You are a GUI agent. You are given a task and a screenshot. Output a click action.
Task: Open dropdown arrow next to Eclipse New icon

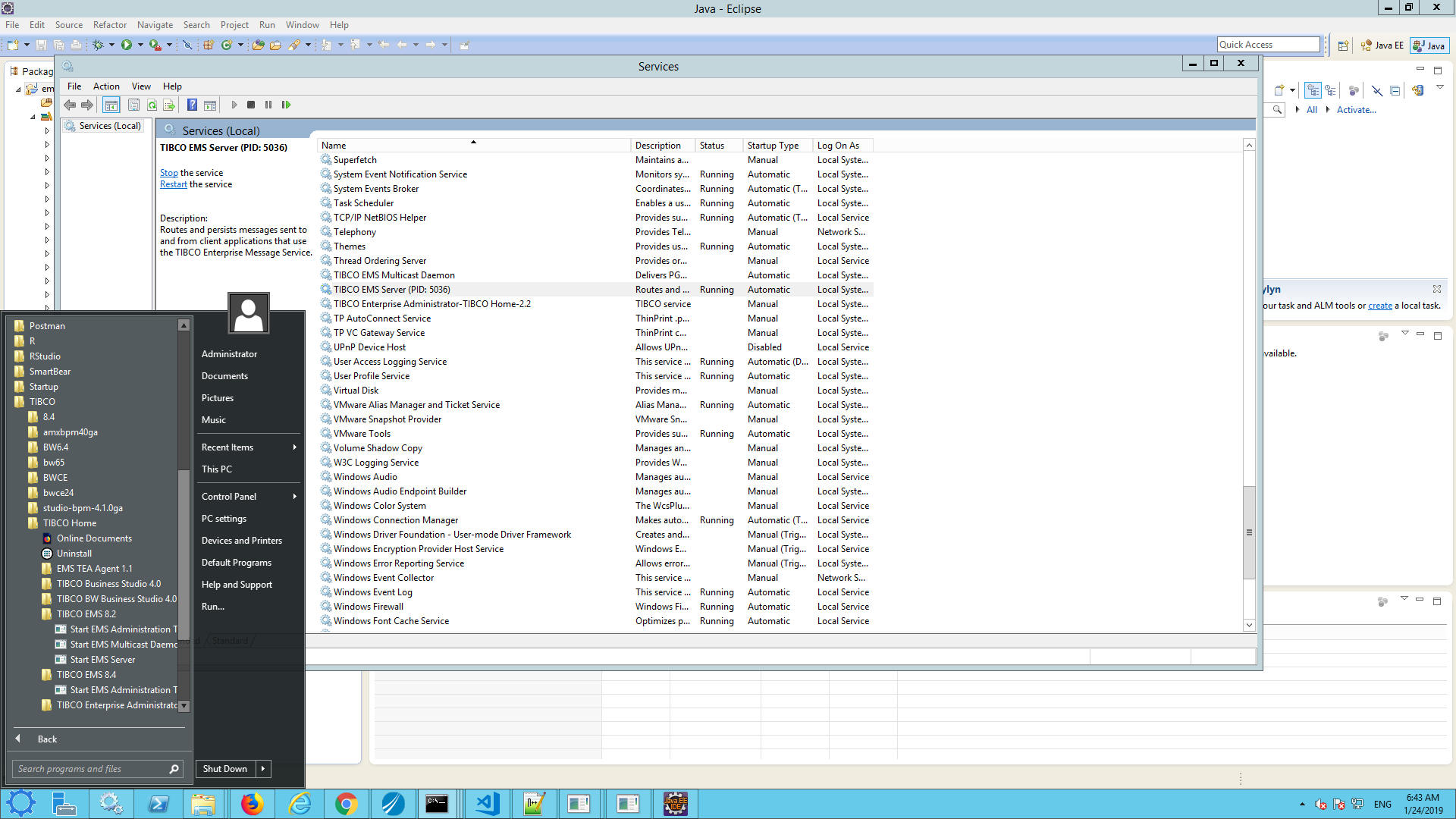click(x=27, y=45)
